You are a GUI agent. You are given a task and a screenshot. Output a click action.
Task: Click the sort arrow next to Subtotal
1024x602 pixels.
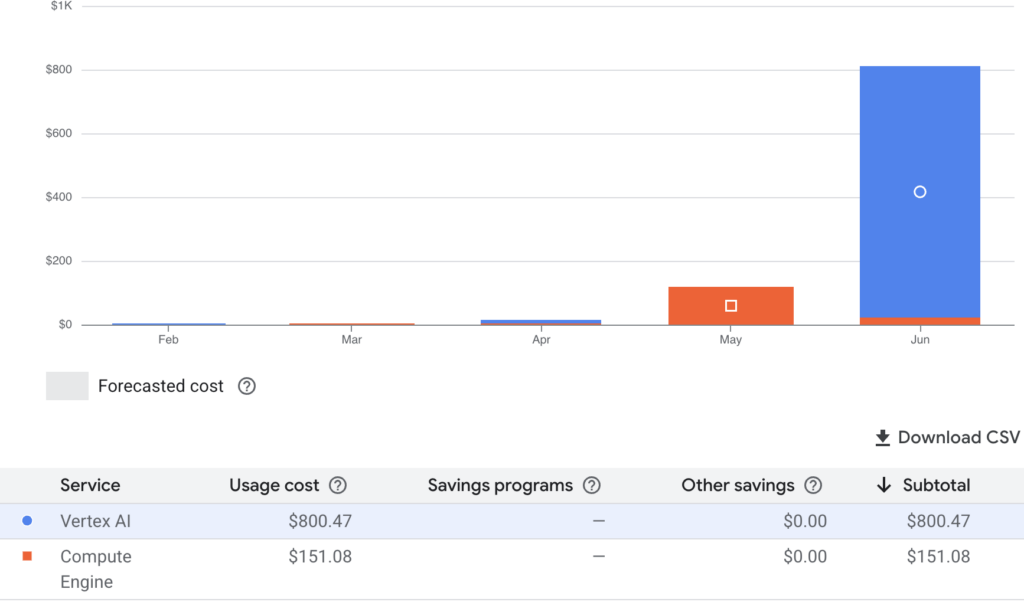pyautogui.click(x=883, y=485)
